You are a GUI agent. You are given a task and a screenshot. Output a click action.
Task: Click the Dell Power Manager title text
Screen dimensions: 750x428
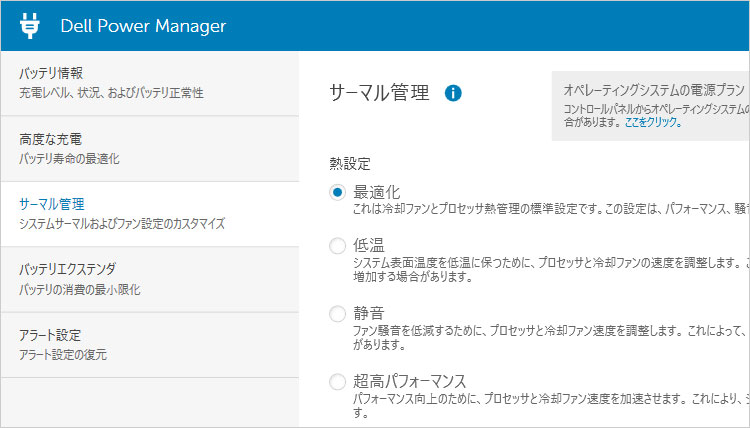click(143, 26)
